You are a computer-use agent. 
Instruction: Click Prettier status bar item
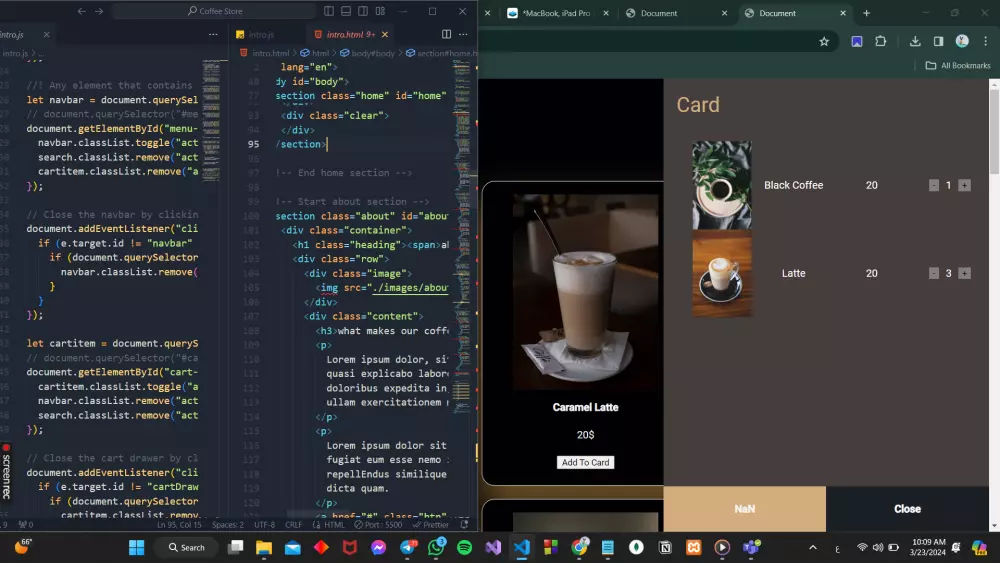431,525
